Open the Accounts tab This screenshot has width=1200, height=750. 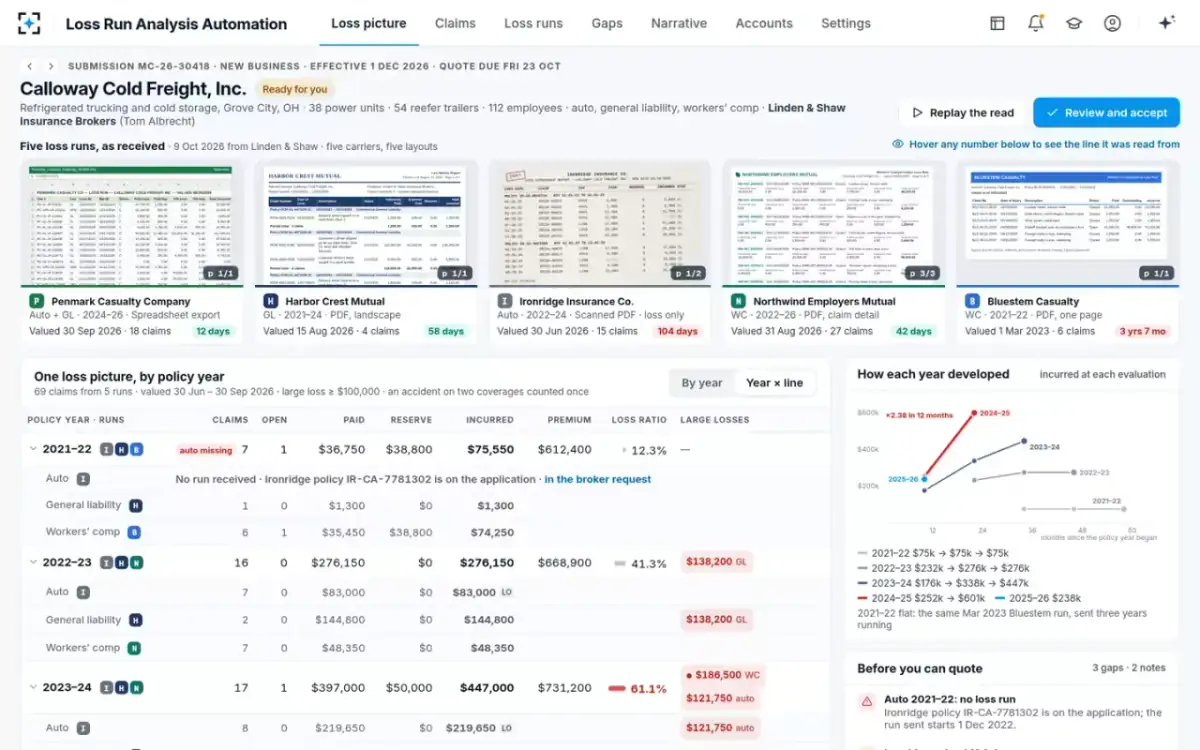764,23
